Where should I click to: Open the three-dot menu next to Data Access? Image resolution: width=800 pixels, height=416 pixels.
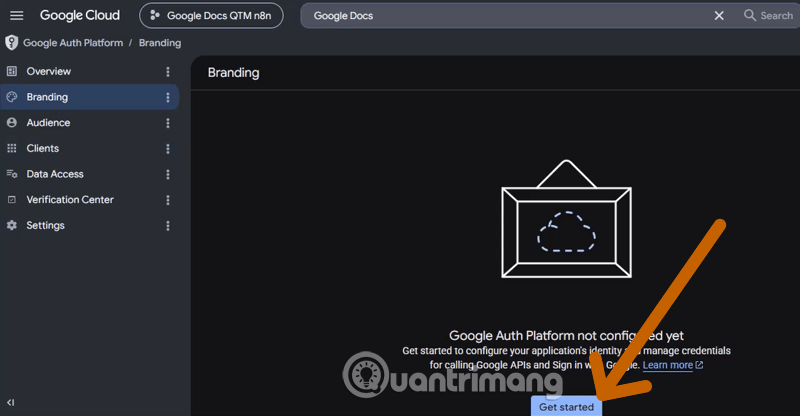click(168, 174)
